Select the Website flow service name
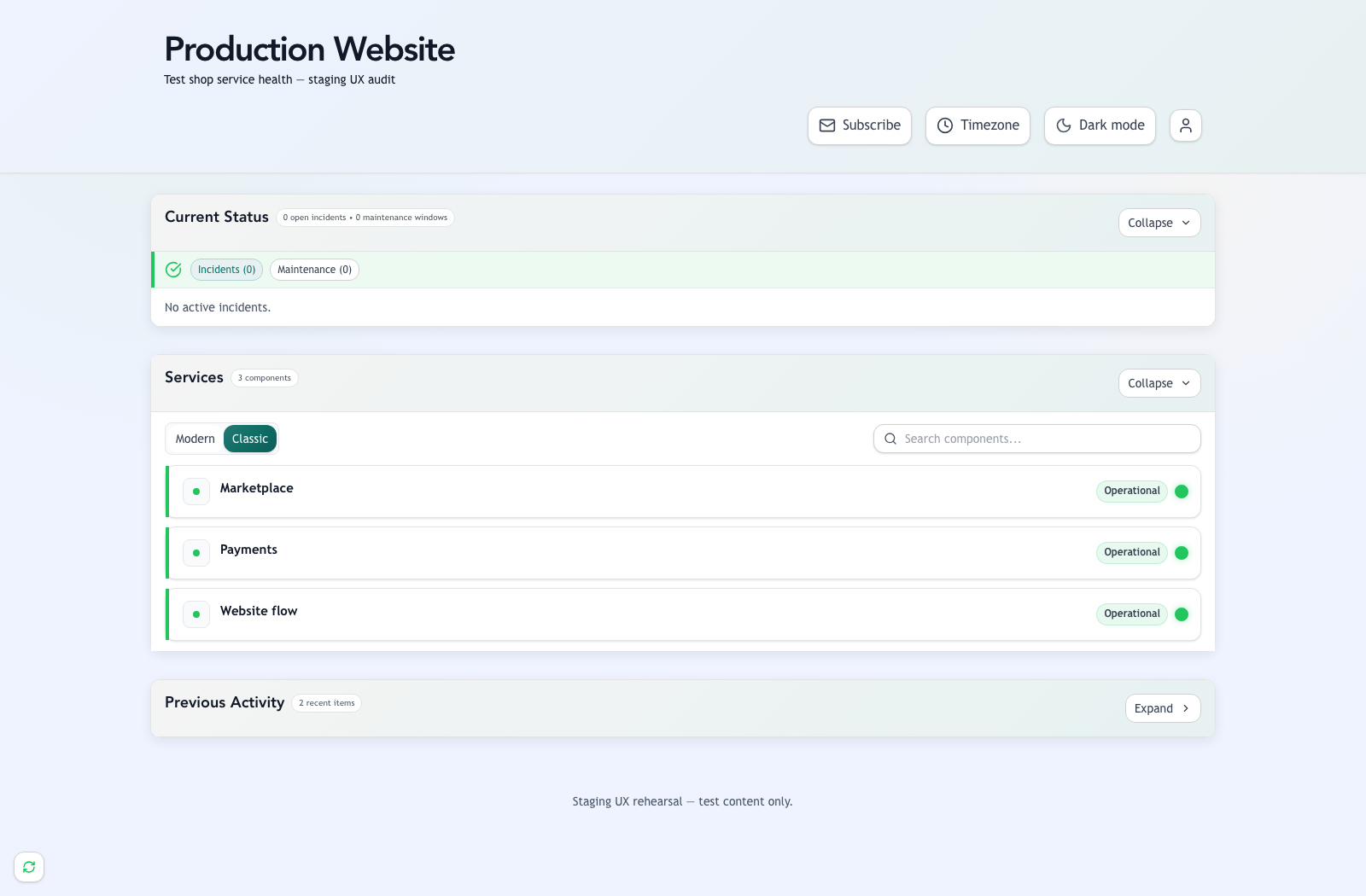1366x896 pixels. 259,611
